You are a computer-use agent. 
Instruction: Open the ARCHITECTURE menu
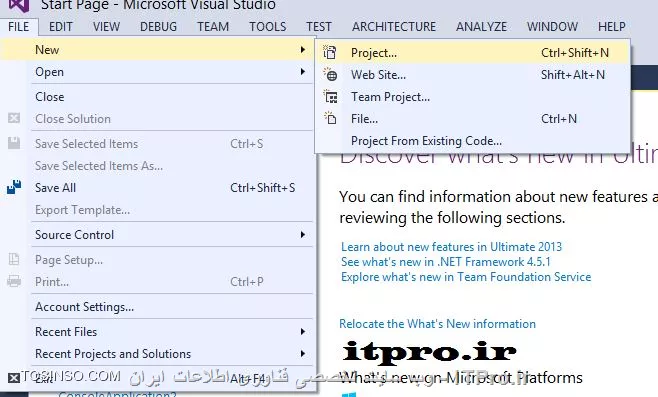click(394, 27)
